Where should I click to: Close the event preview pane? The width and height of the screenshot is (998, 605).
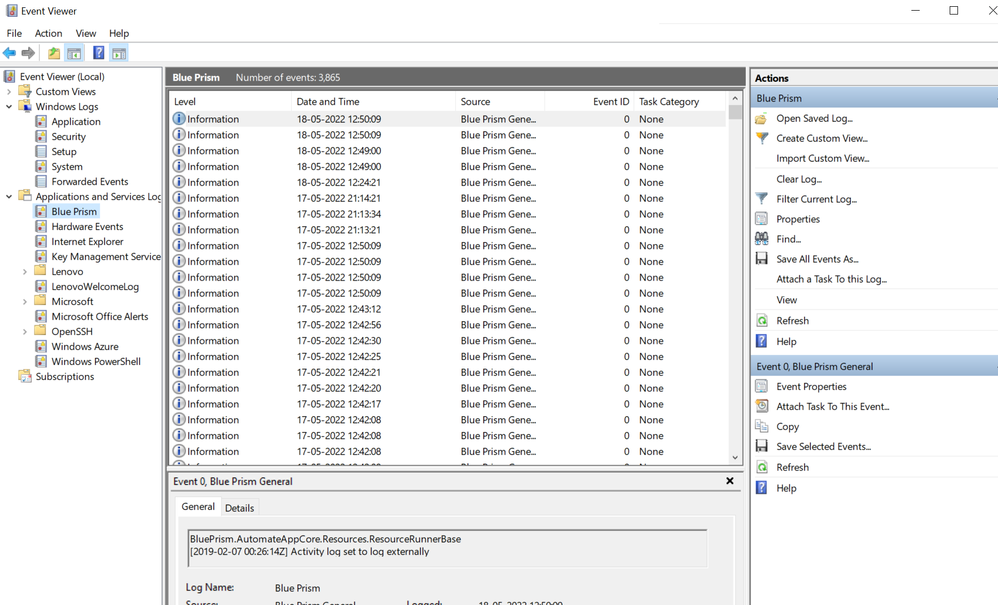730,481
